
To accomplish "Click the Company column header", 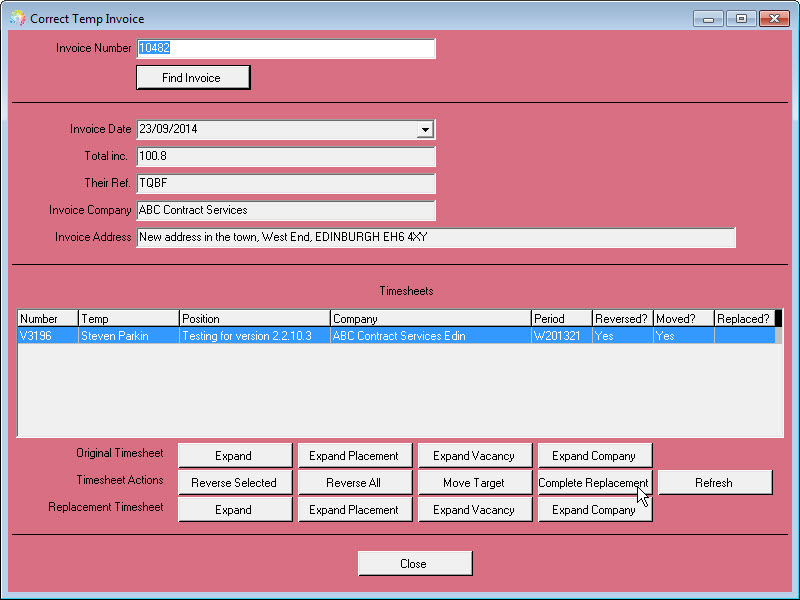I will [x=431, y=318].
